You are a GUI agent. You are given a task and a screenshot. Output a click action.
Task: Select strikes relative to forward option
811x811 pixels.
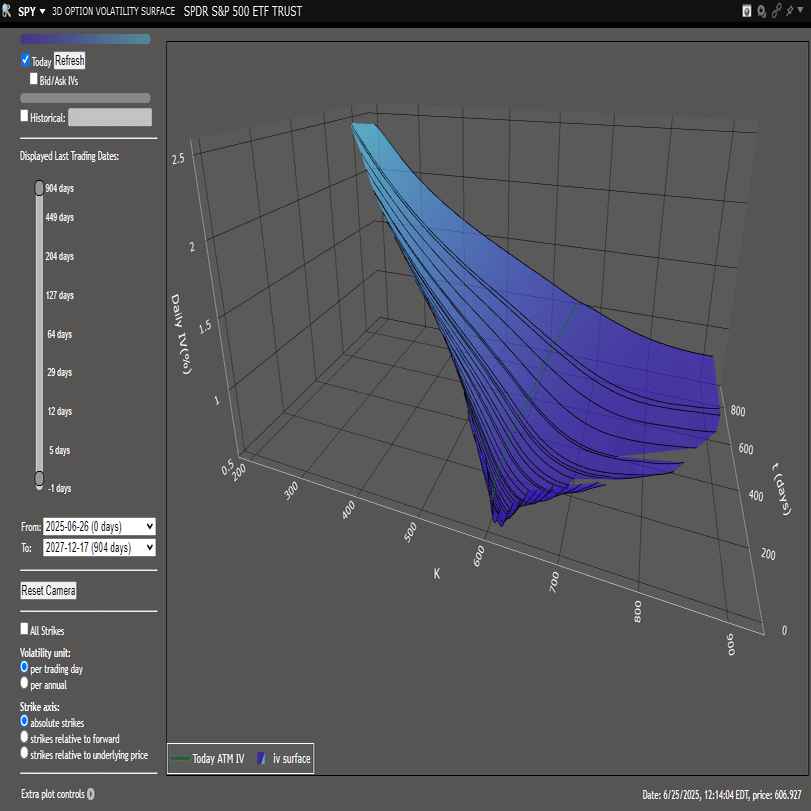tap(24, 737)
